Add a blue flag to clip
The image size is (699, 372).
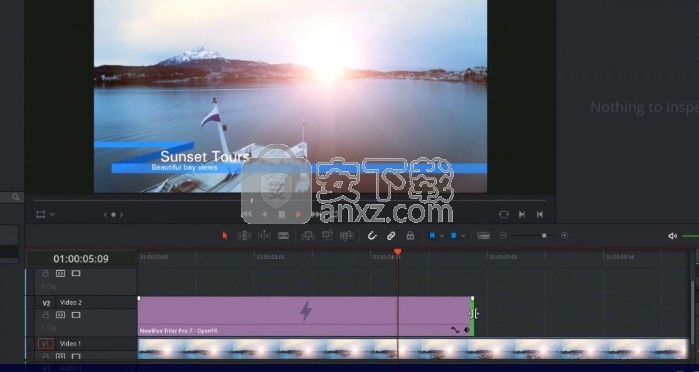[432, 236]
